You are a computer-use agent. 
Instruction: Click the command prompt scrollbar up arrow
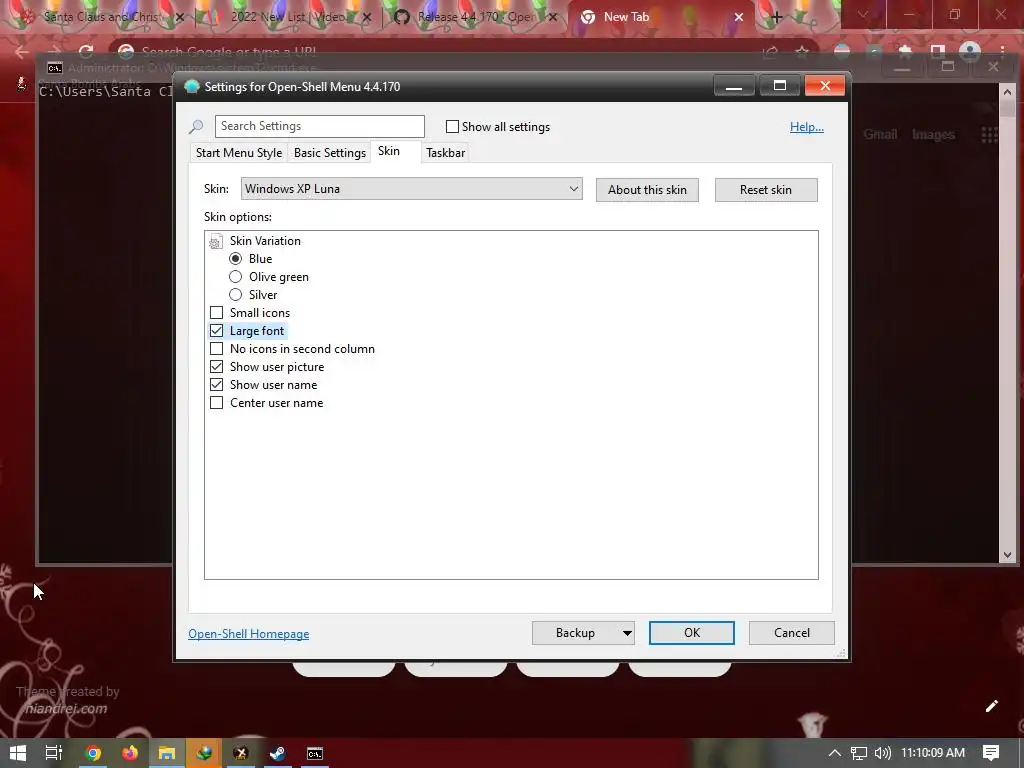pos(1007,92)
